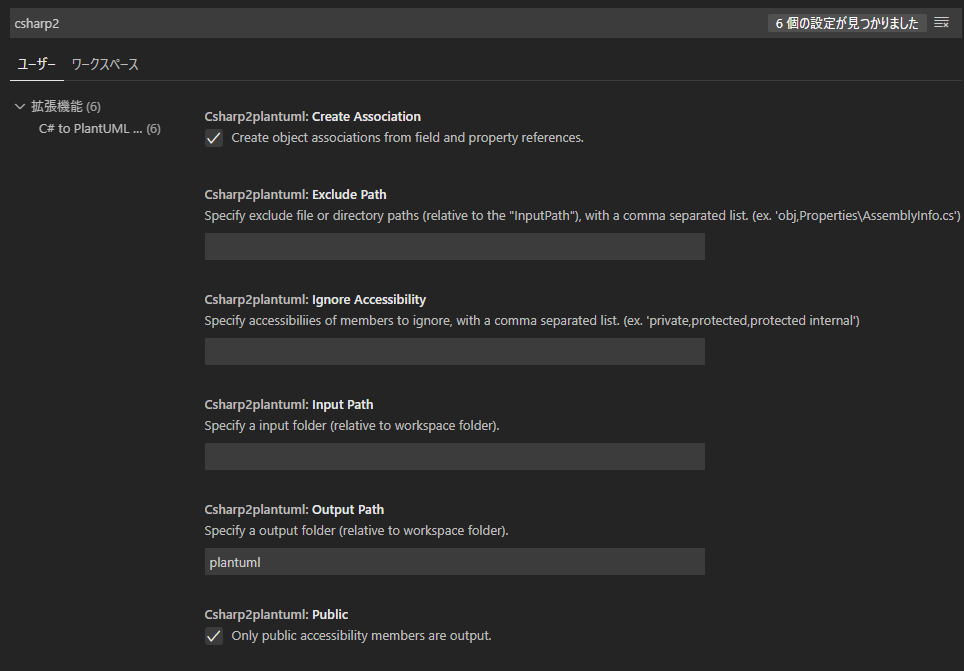This screenshot has height=671, width=964.
Task: Click 'Specify a input folder' description
Action: [352, 426]
